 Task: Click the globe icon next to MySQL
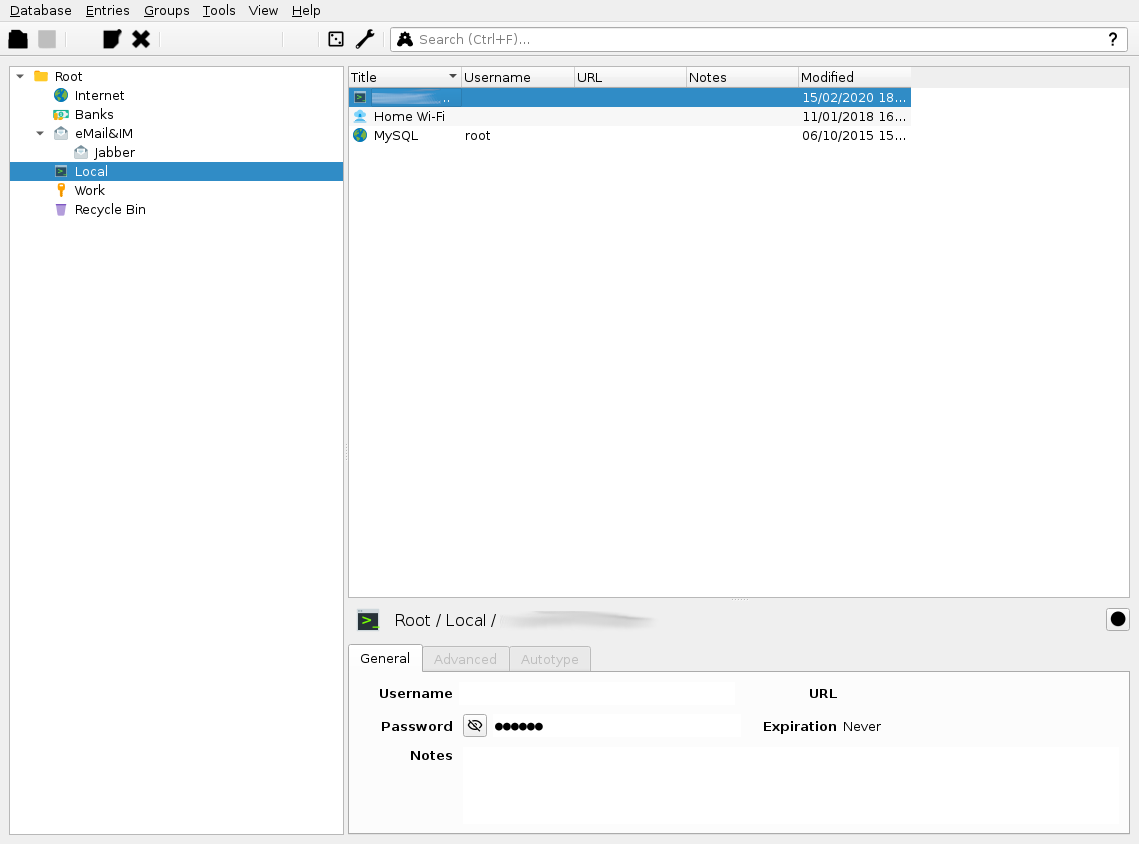click(x=359, y=135)
